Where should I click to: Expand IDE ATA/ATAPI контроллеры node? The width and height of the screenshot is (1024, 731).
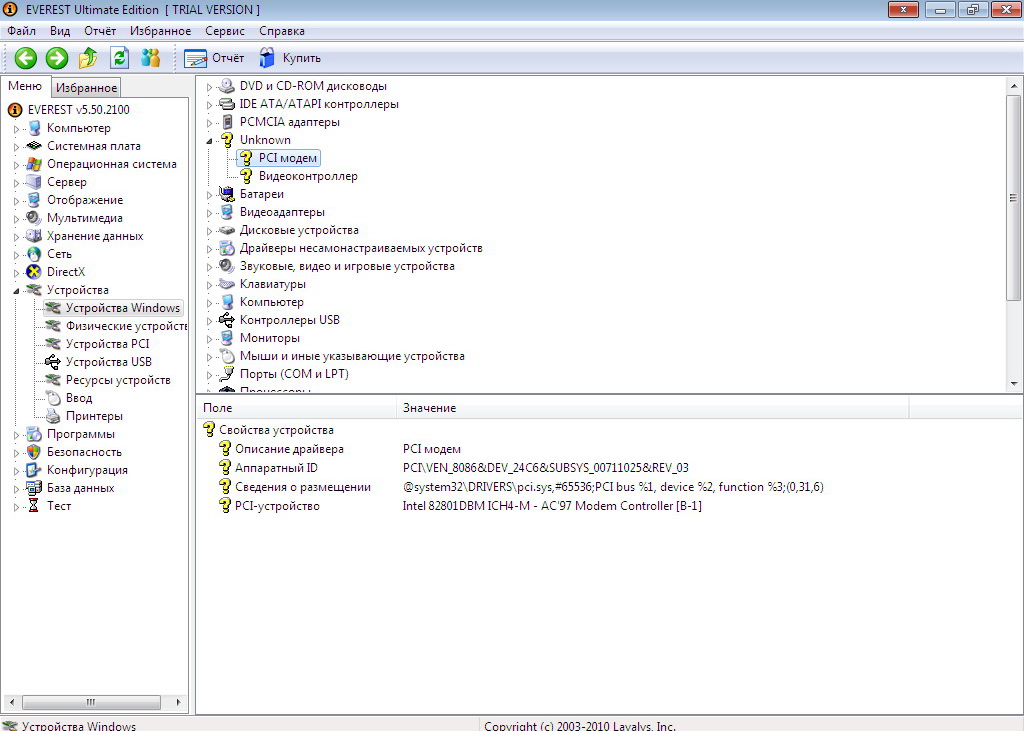(x=210, y=105)
